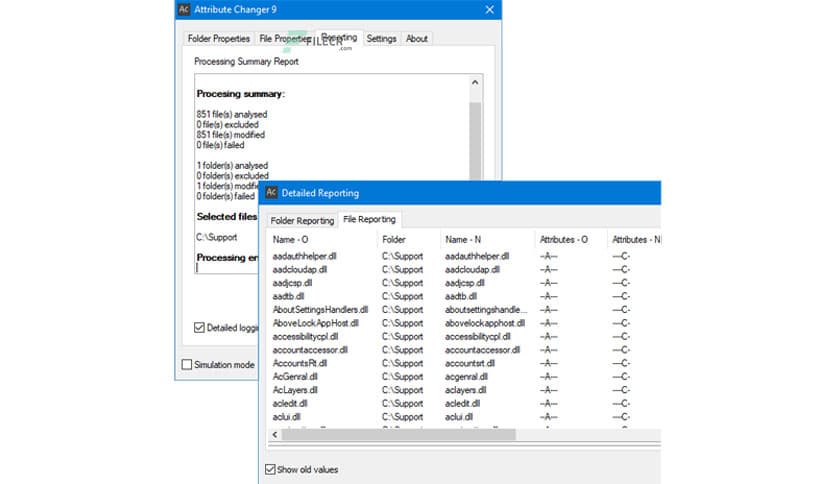This screenshot has height=484, width=836.
Task: Click new name aclayers.dll cell
Action: pos(465,390)
